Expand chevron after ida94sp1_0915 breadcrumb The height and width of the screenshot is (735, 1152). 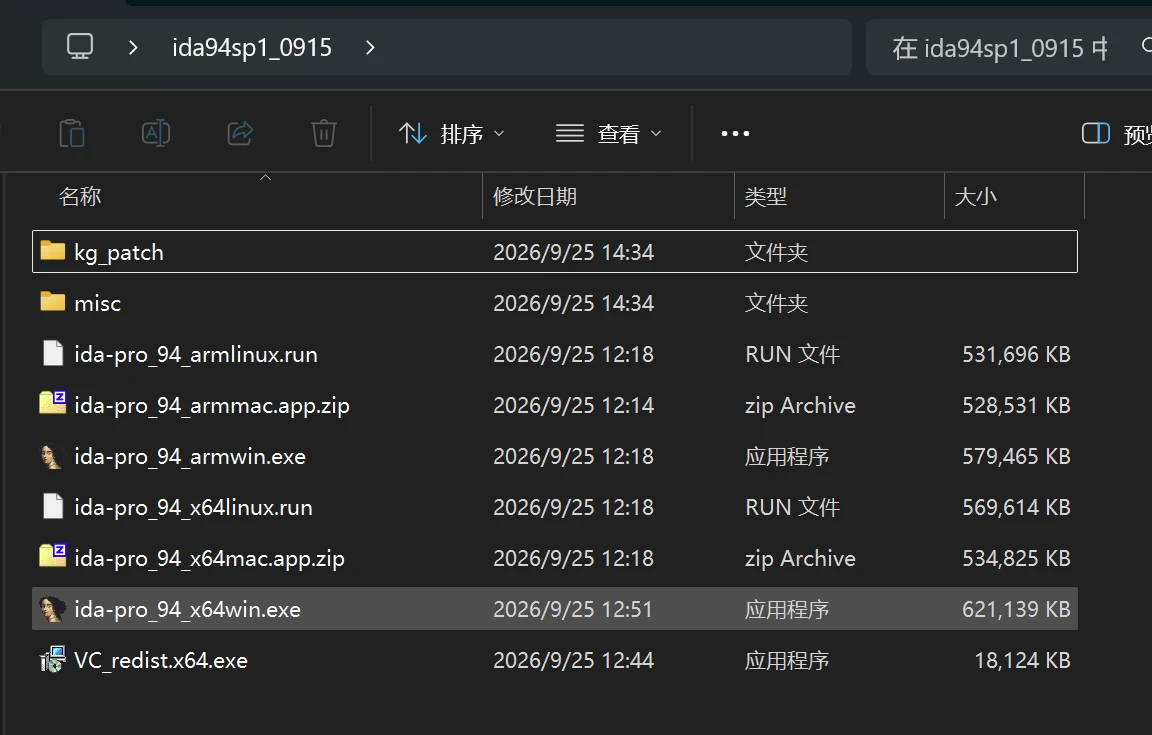[370, 48]
